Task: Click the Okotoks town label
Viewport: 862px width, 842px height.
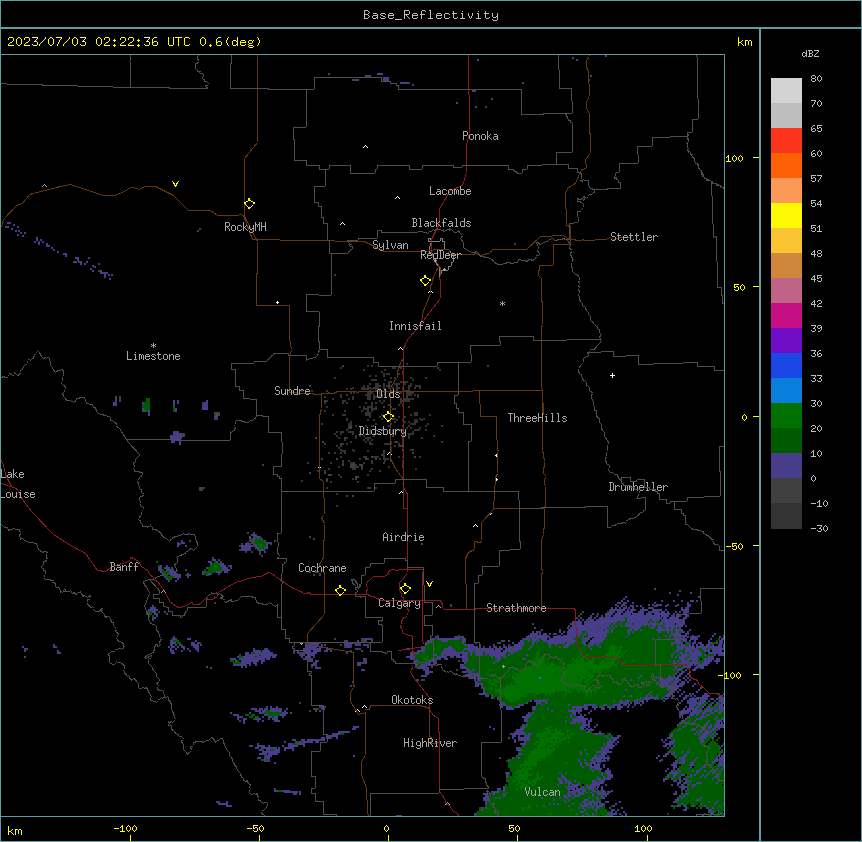Action: click(x=412, y=700)
